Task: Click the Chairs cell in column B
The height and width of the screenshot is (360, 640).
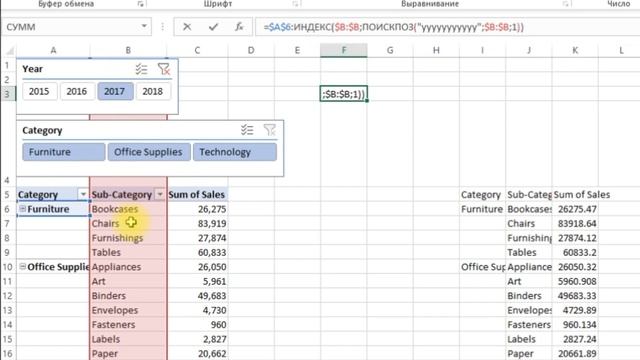Action: pos(128,223)
